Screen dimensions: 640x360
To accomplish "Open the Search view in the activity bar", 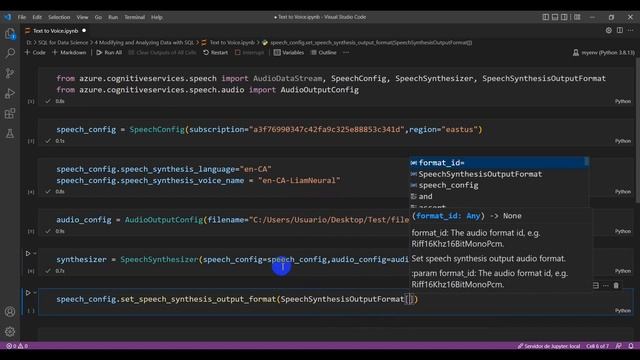I will point(10,53).
